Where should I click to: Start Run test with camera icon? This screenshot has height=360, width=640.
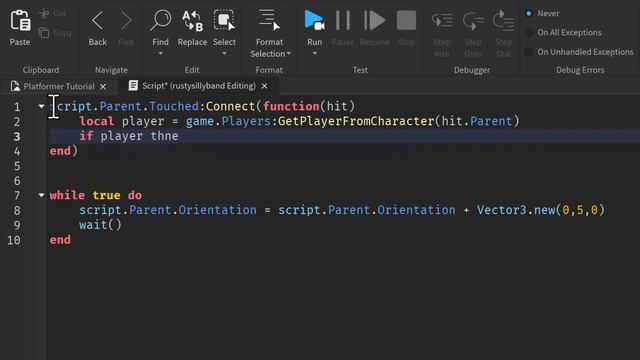[314, 20]
